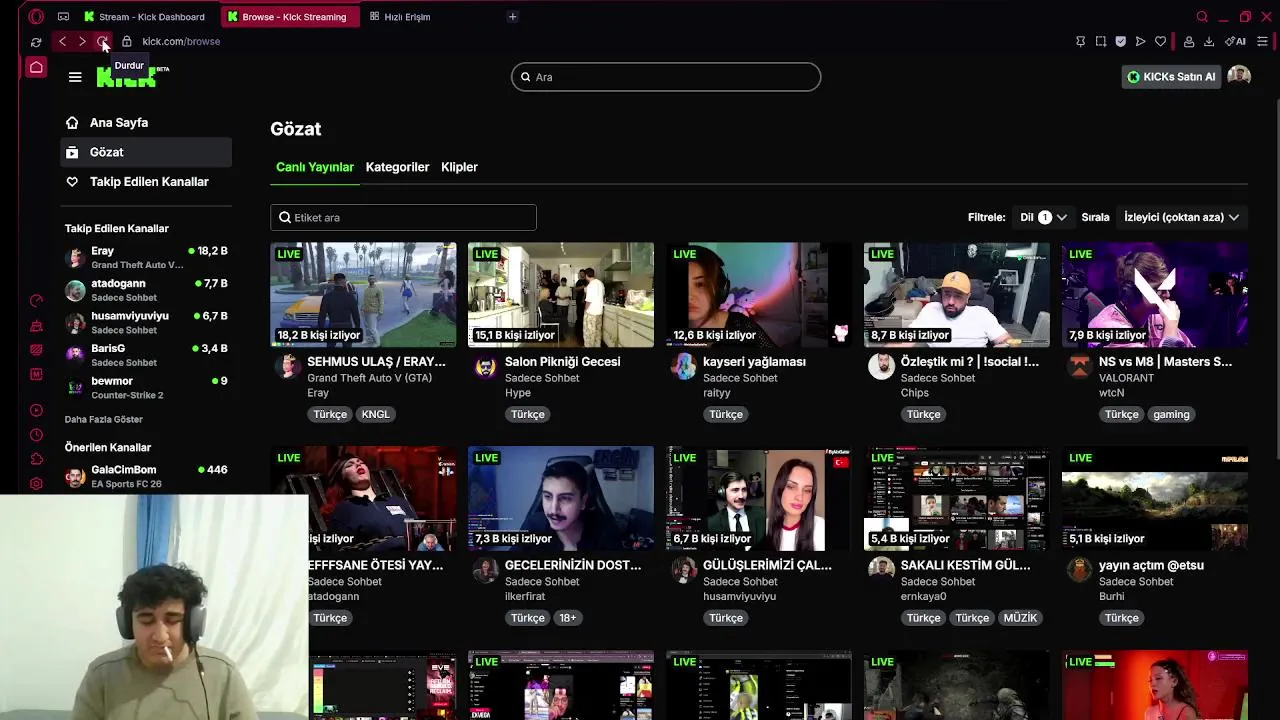Switch to Hızlı Erişim tab
Viewport: 1280px width, 720px height.
click(x=400, y=17)
